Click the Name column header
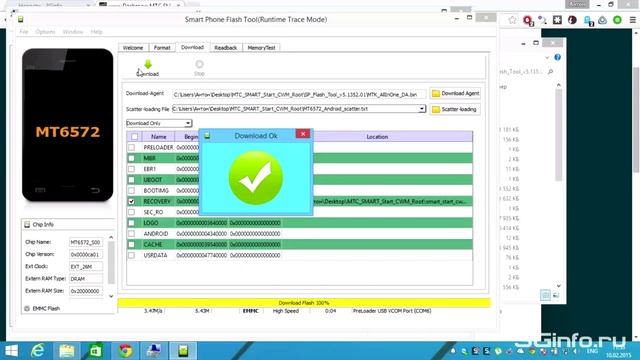 pos(158,137)
